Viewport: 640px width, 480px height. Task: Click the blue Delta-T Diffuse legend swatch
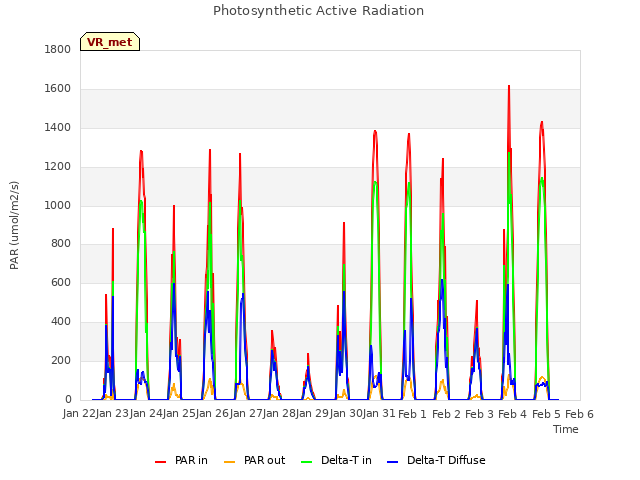392,462
